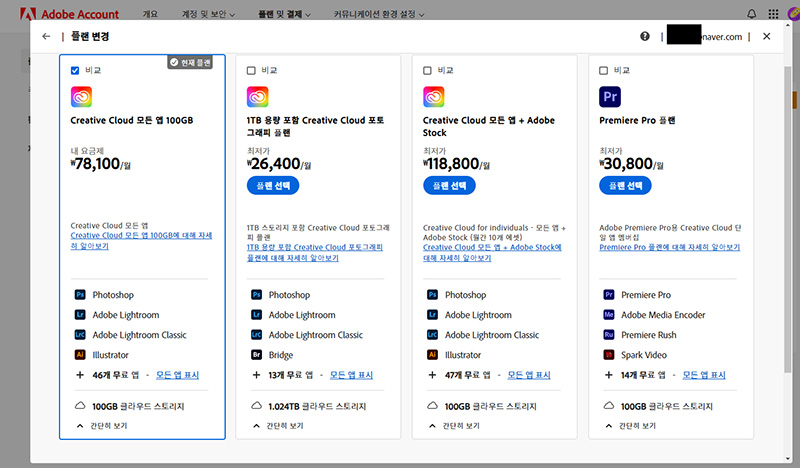Go to the 개요 tab

[150, 14]
